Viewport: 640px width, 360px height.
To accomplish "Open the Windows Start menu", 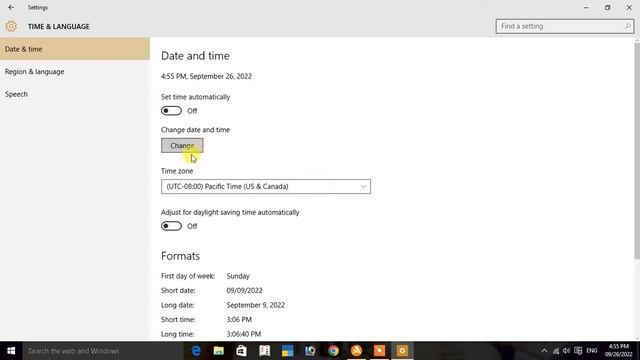I will 11,351.
